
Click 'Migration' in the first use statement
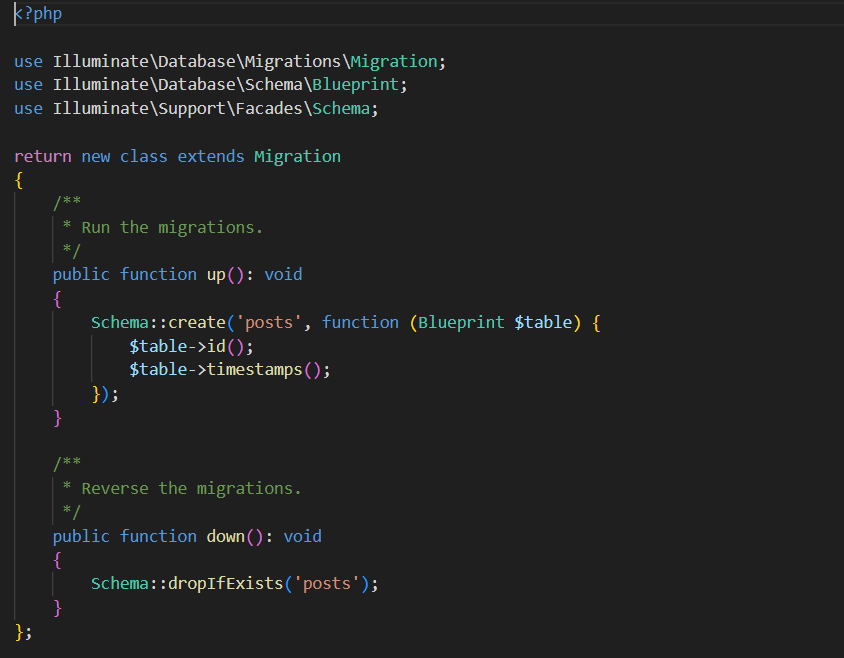[x=393, y=61]
